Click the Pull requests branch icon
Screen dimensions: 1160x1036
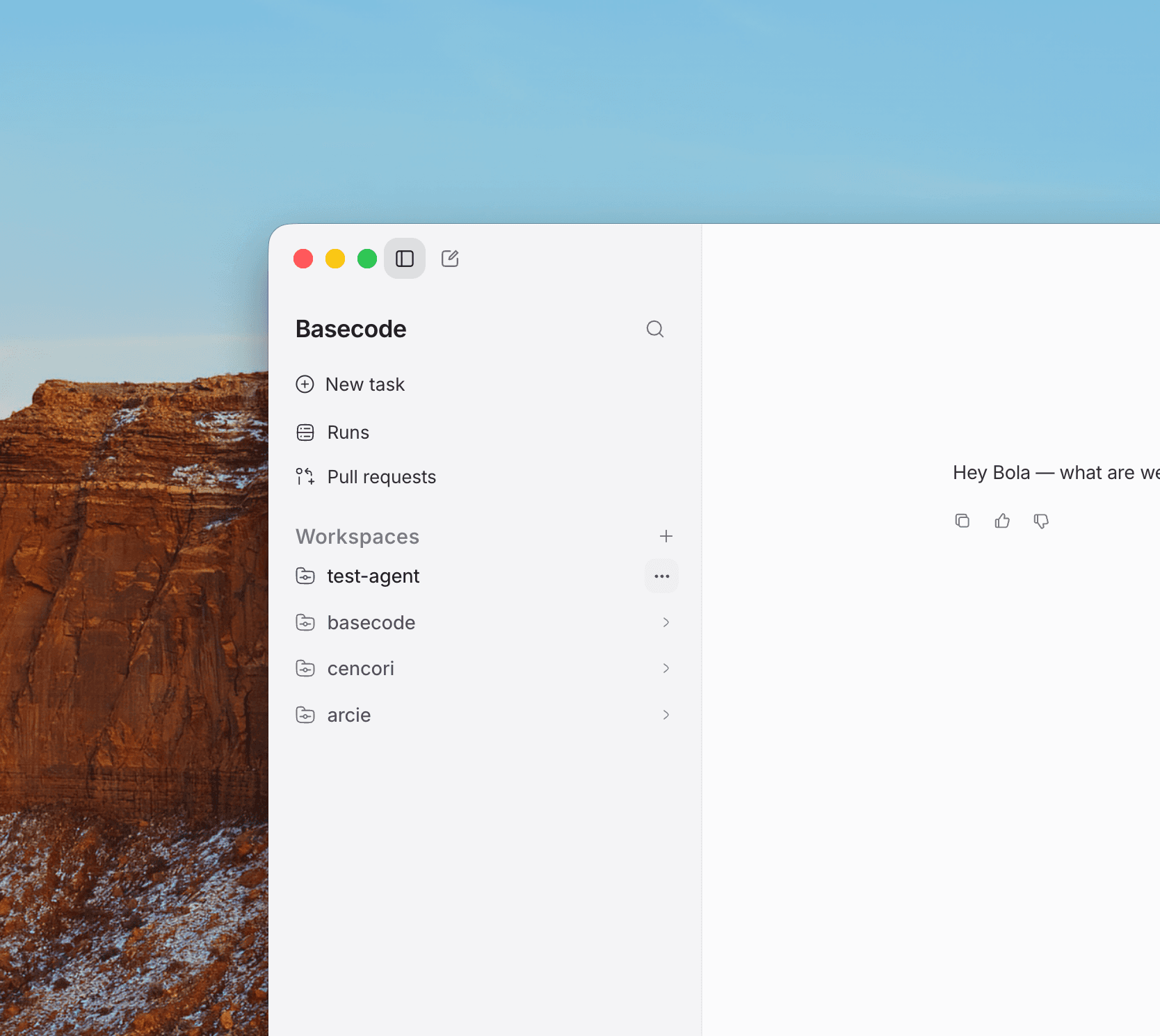click(305, 476)
